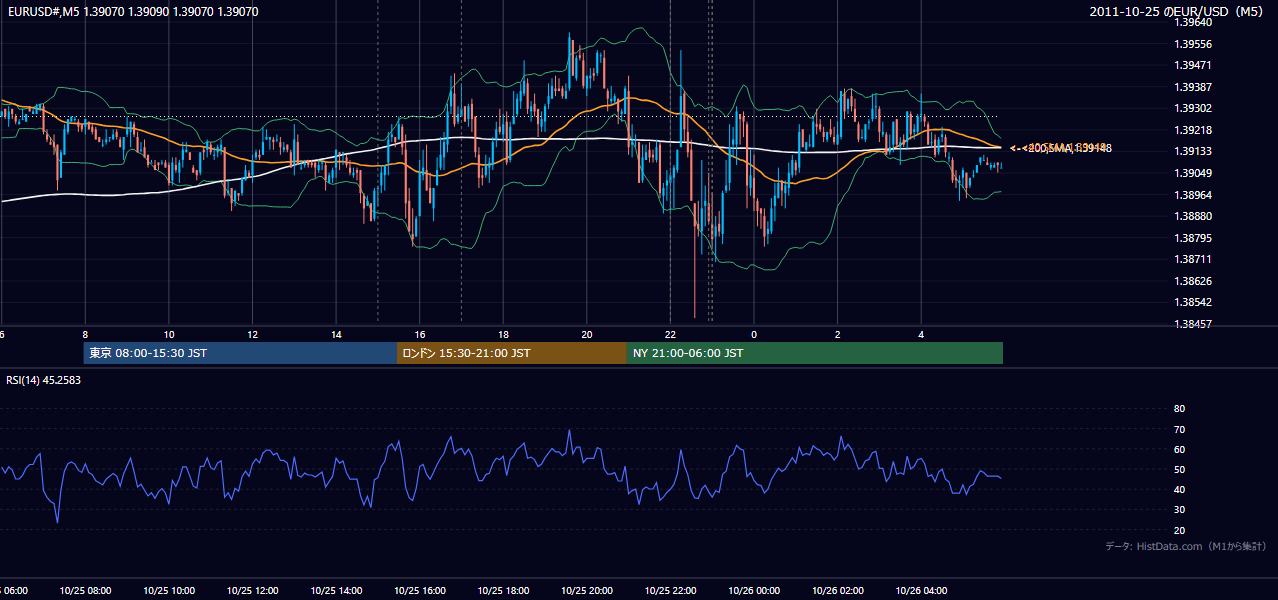This screenshot has height=600, width=1278.
Task: Click the 10/25 08:00 bottom time label
Action: [85, 591]
